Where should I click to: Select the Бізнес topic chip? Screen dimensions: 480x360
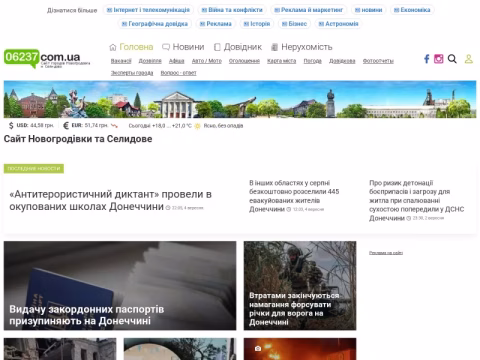(x=294, y=24)
